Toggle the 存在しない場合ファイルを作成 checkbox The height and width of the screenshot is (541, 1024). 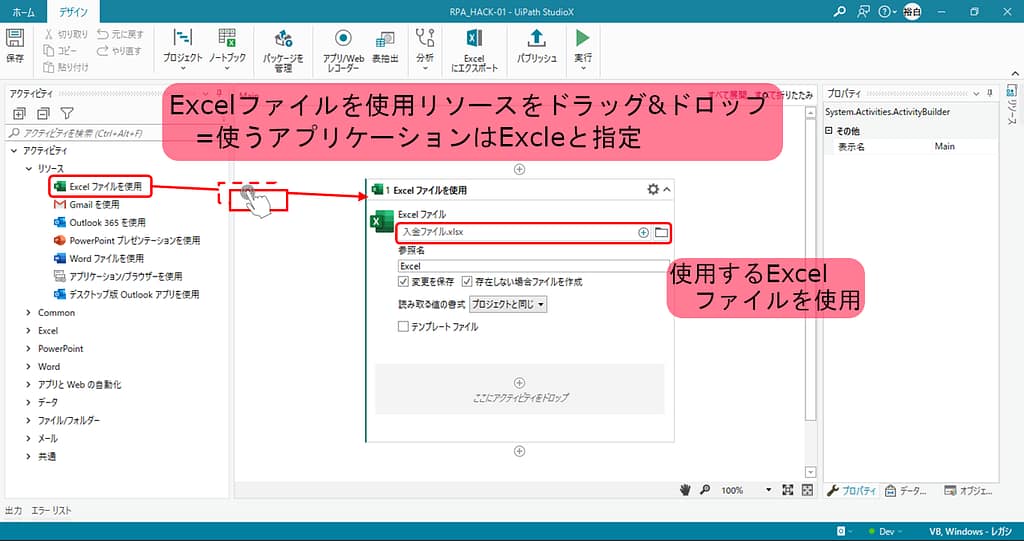pyautogui.click(x=467, y=282)
